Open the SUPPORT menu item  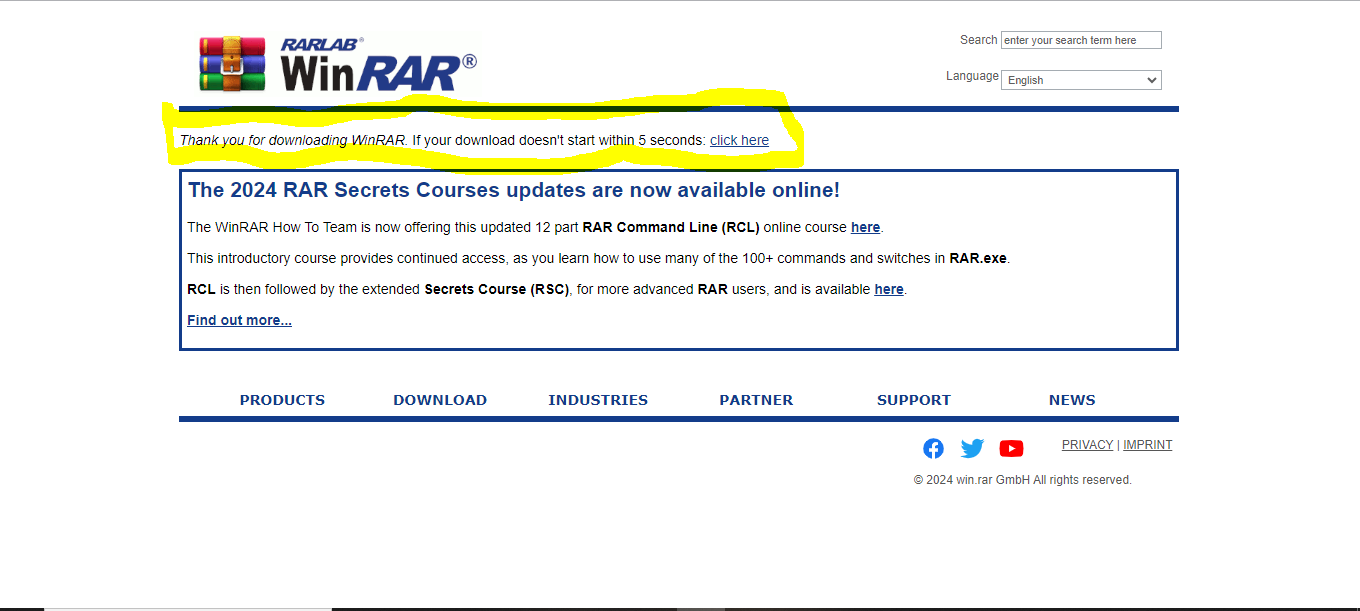click(x=914, y=400)
